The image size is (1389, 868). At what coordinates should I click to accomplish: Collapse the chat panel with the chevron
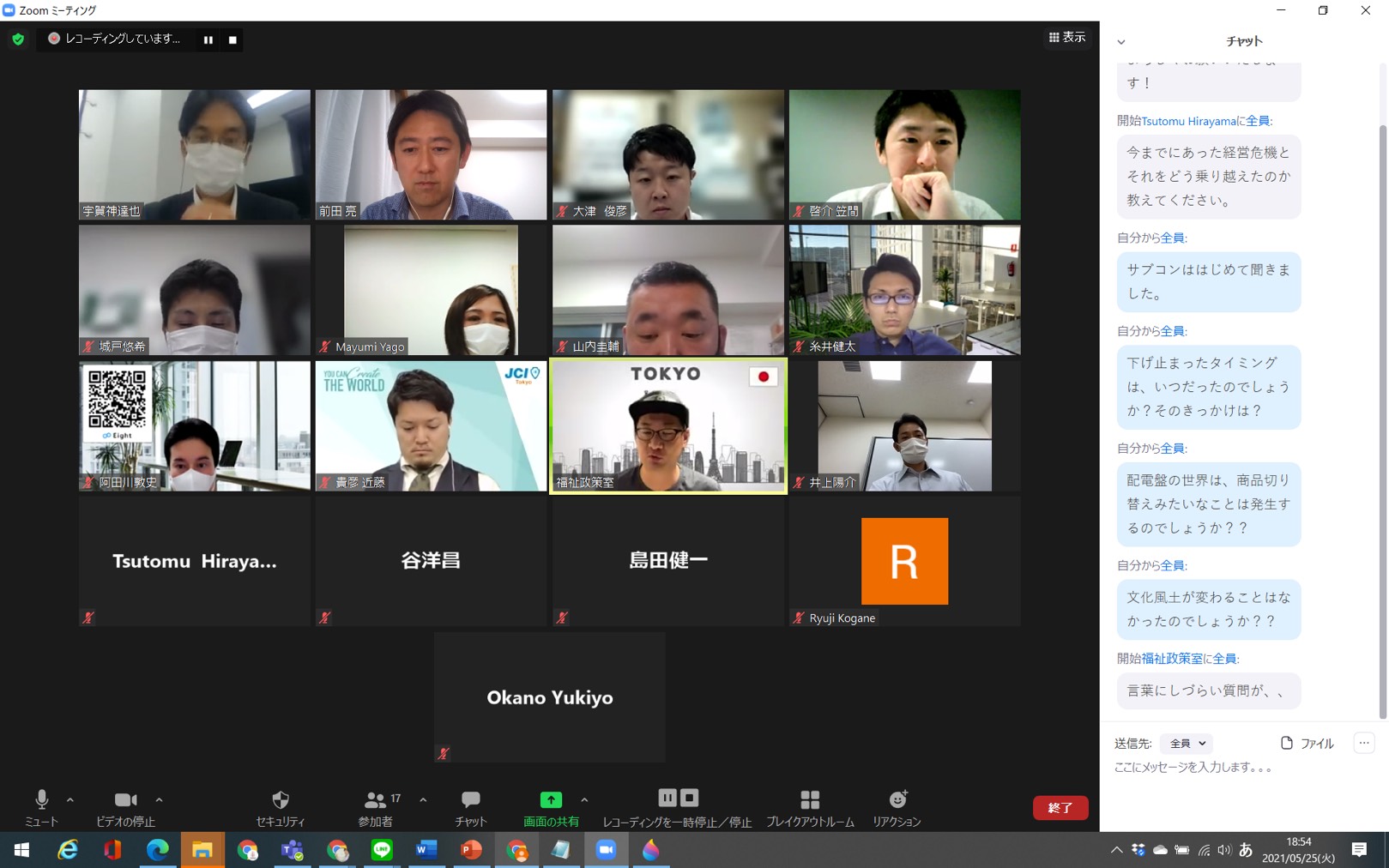(1120, 42)
